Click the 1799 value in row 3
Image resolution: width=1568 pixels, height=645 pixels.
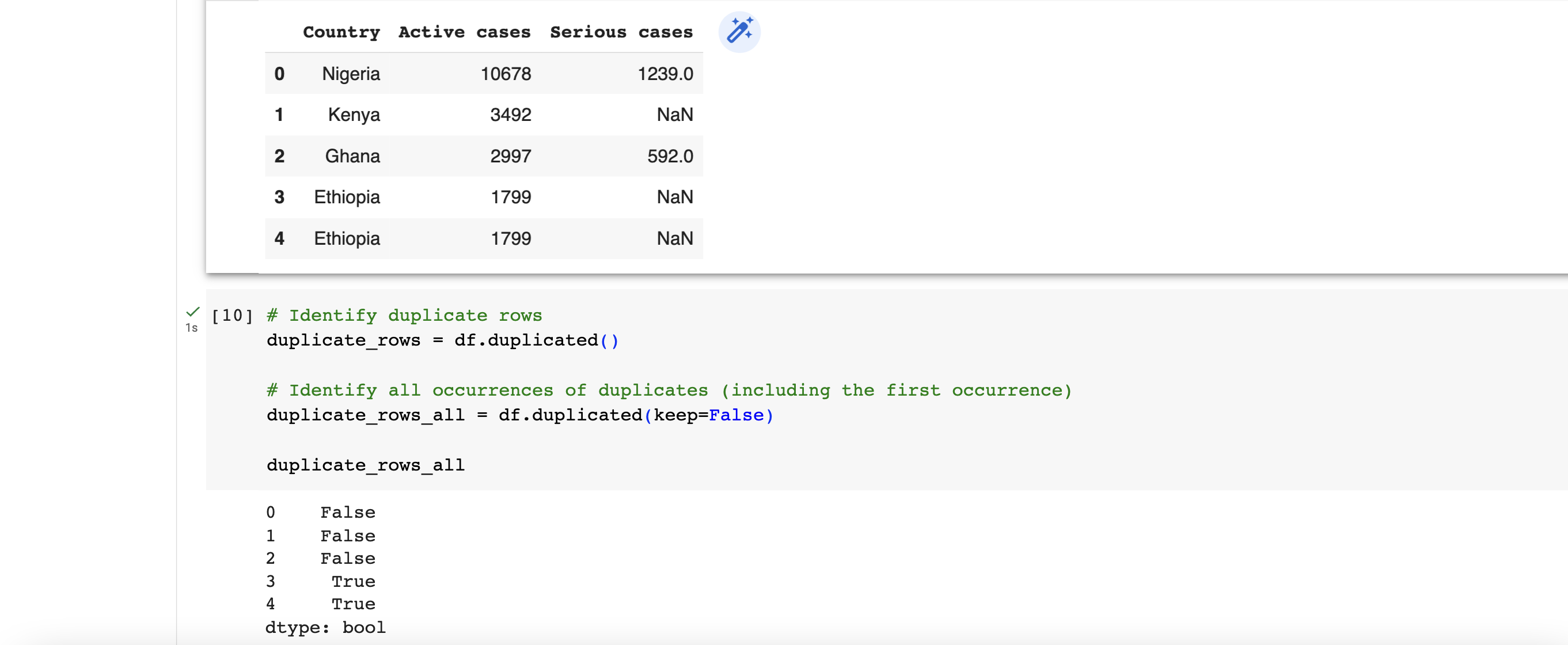(x=511, y=197)
